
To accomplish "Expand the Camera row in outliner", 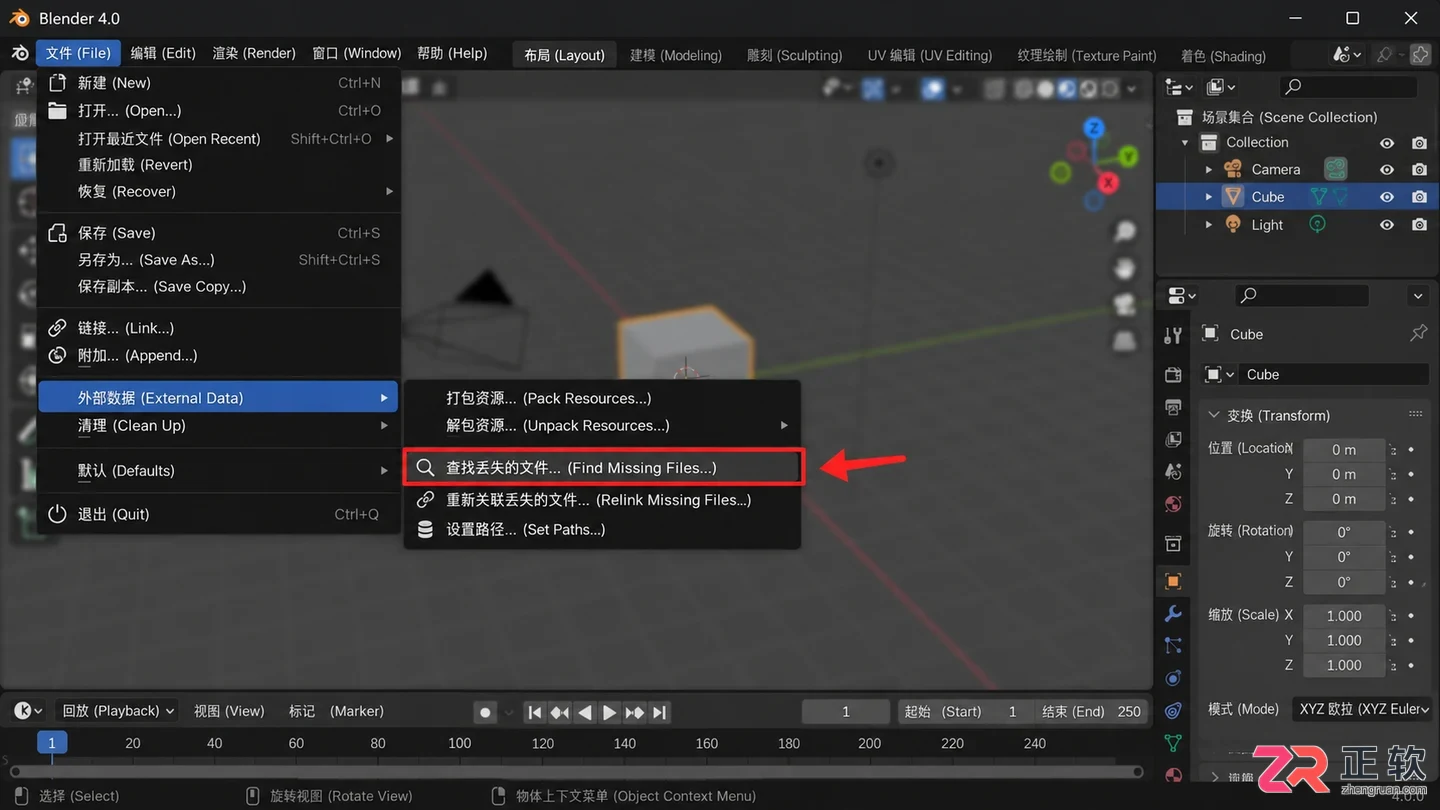I will click(1208, 170).
